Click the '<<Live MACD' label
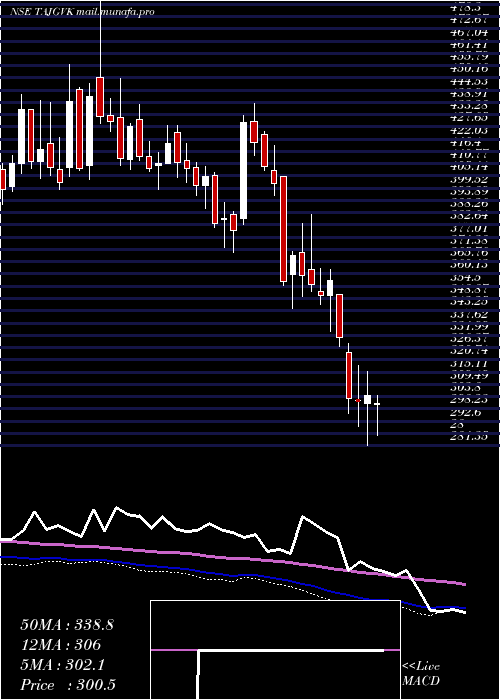 pyautogui.click(x=421, y=673)
